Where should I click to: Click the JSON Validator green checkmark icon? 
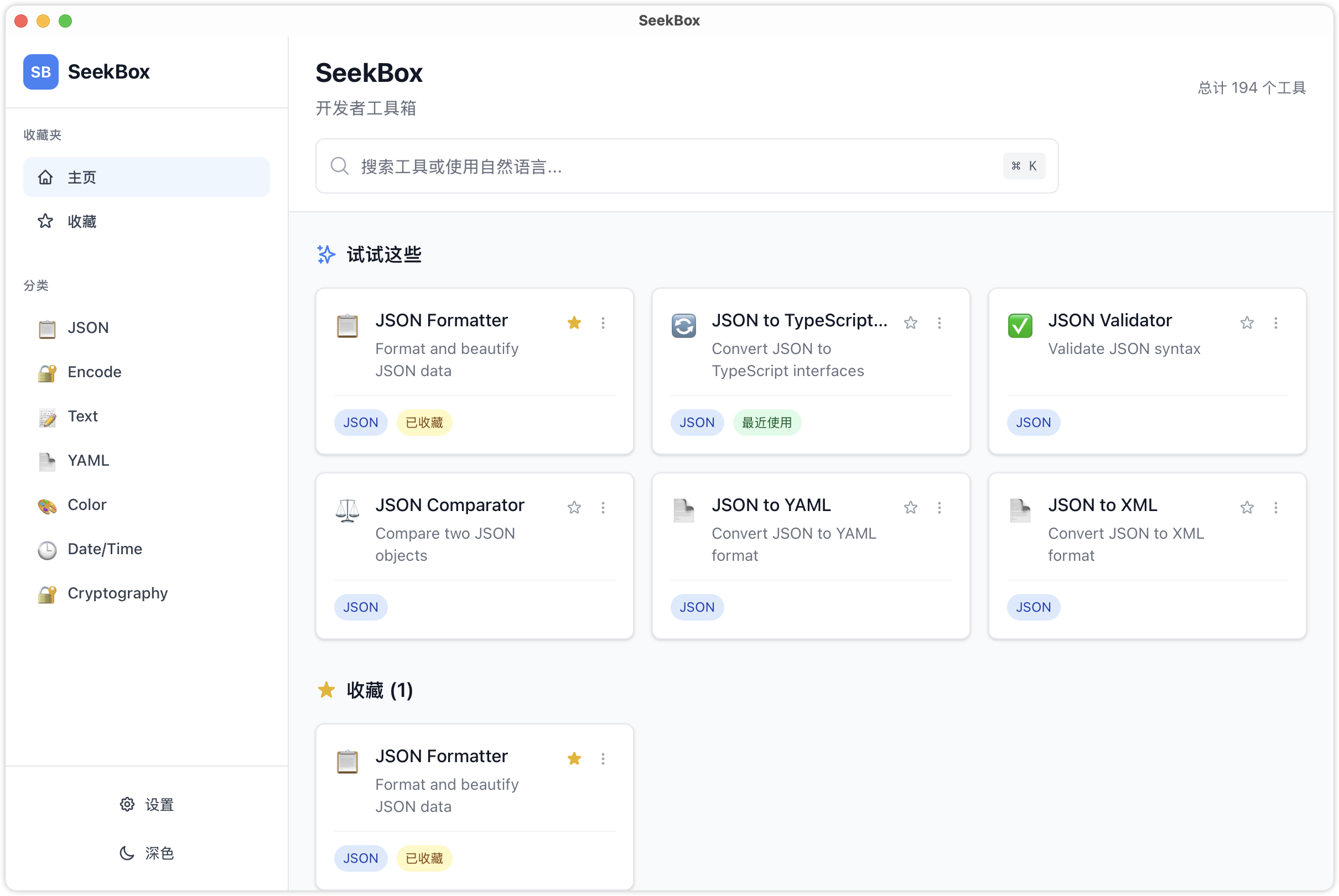click(x=1020, y=326)
